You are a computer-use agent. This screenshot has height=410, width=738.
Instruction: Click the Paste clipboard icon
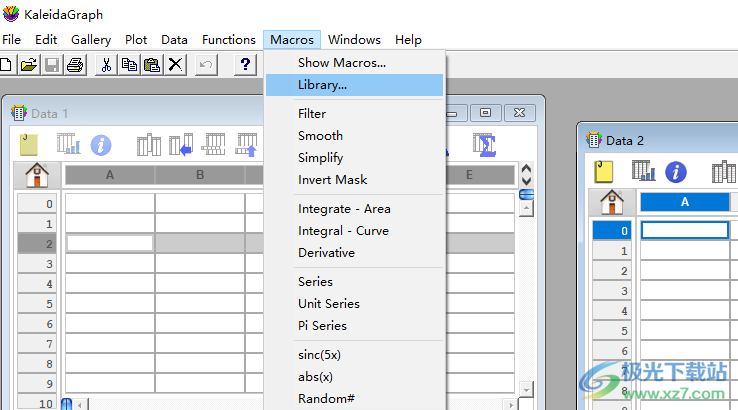[x=152, y=65]
